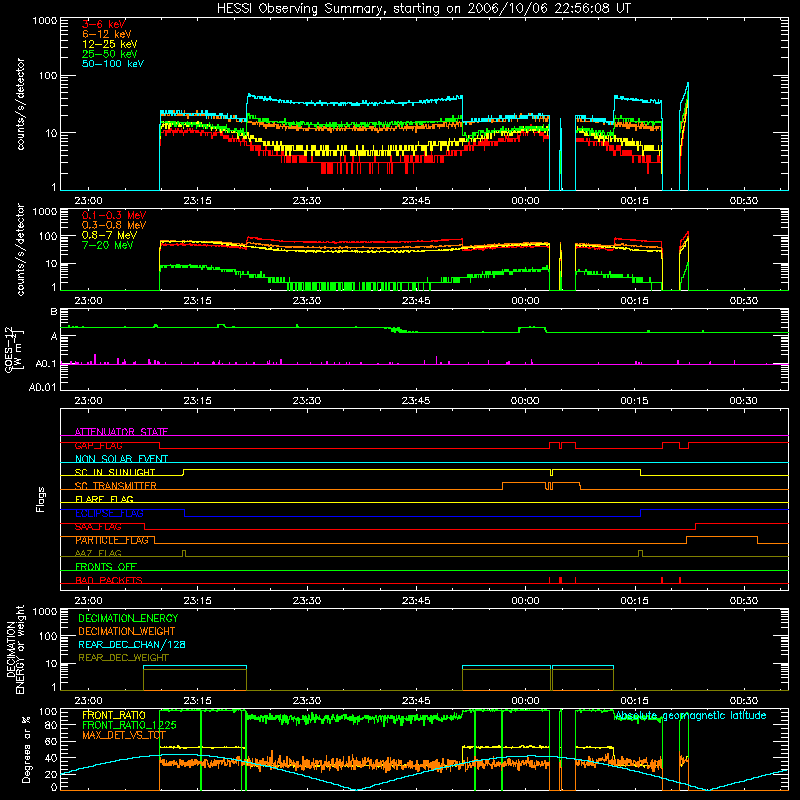Select the DECIMATION_ENERGY legend label
Image resolution: width=800 pixels, height=800 pixels.
(x=128, y=618)
